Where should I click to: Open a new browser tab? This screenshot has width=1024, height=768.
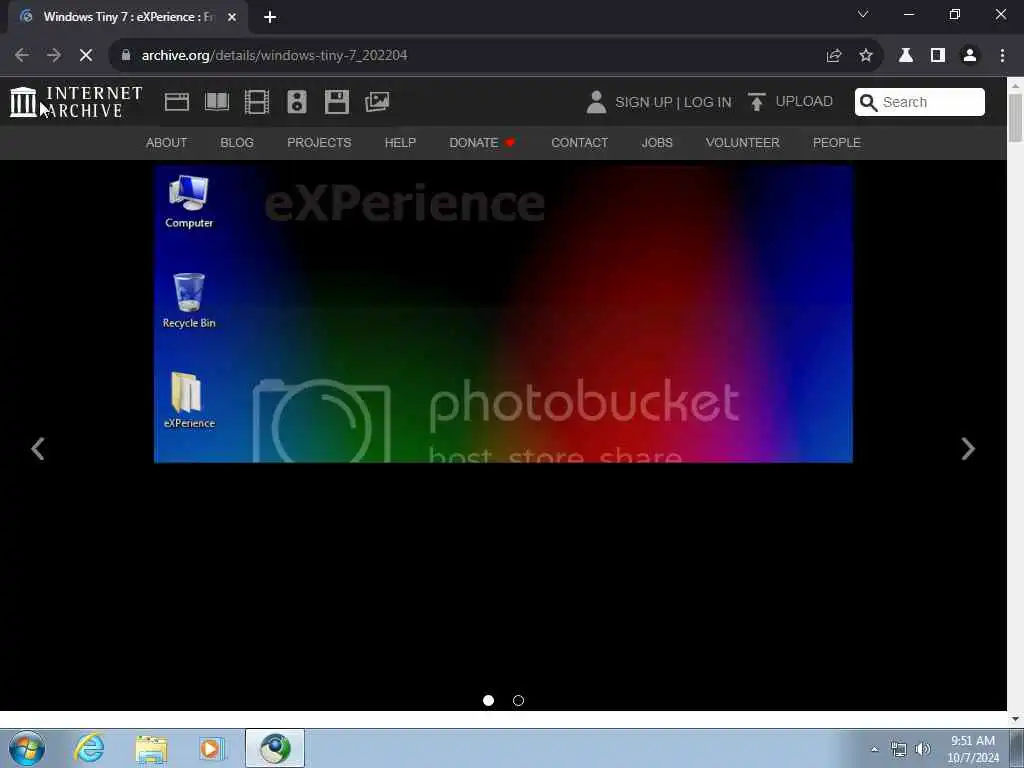click(x=270, y=17)
